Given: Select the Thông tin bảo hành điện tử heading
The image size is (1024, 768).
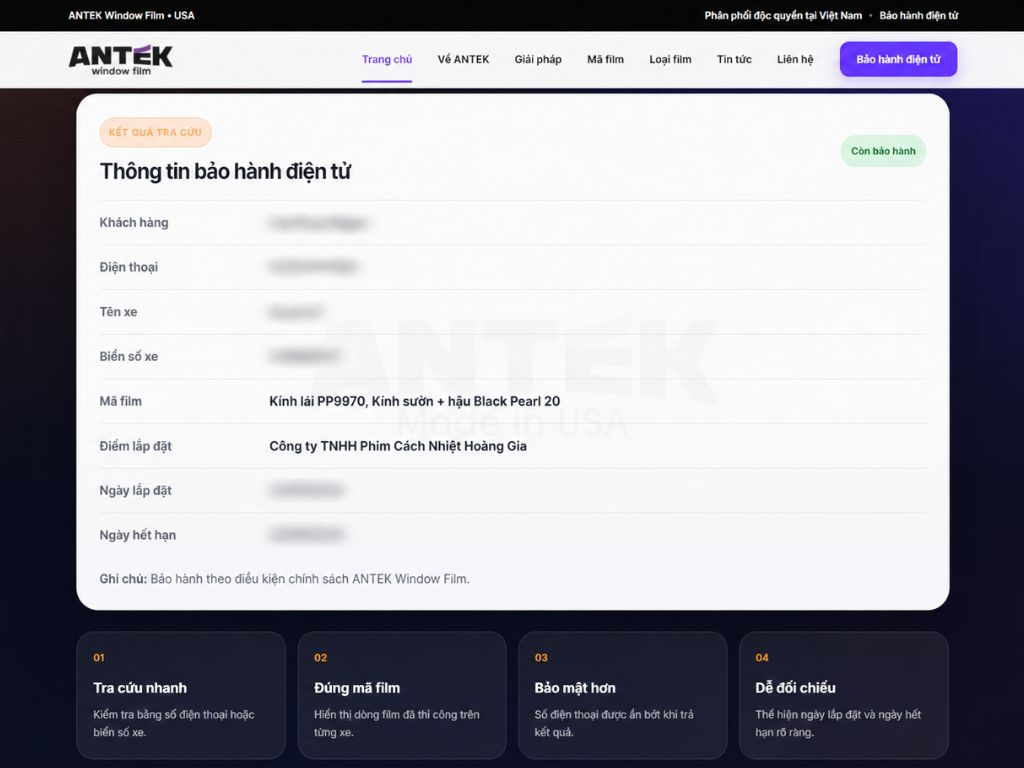Looking at the screenshot, I should point(225,171).
